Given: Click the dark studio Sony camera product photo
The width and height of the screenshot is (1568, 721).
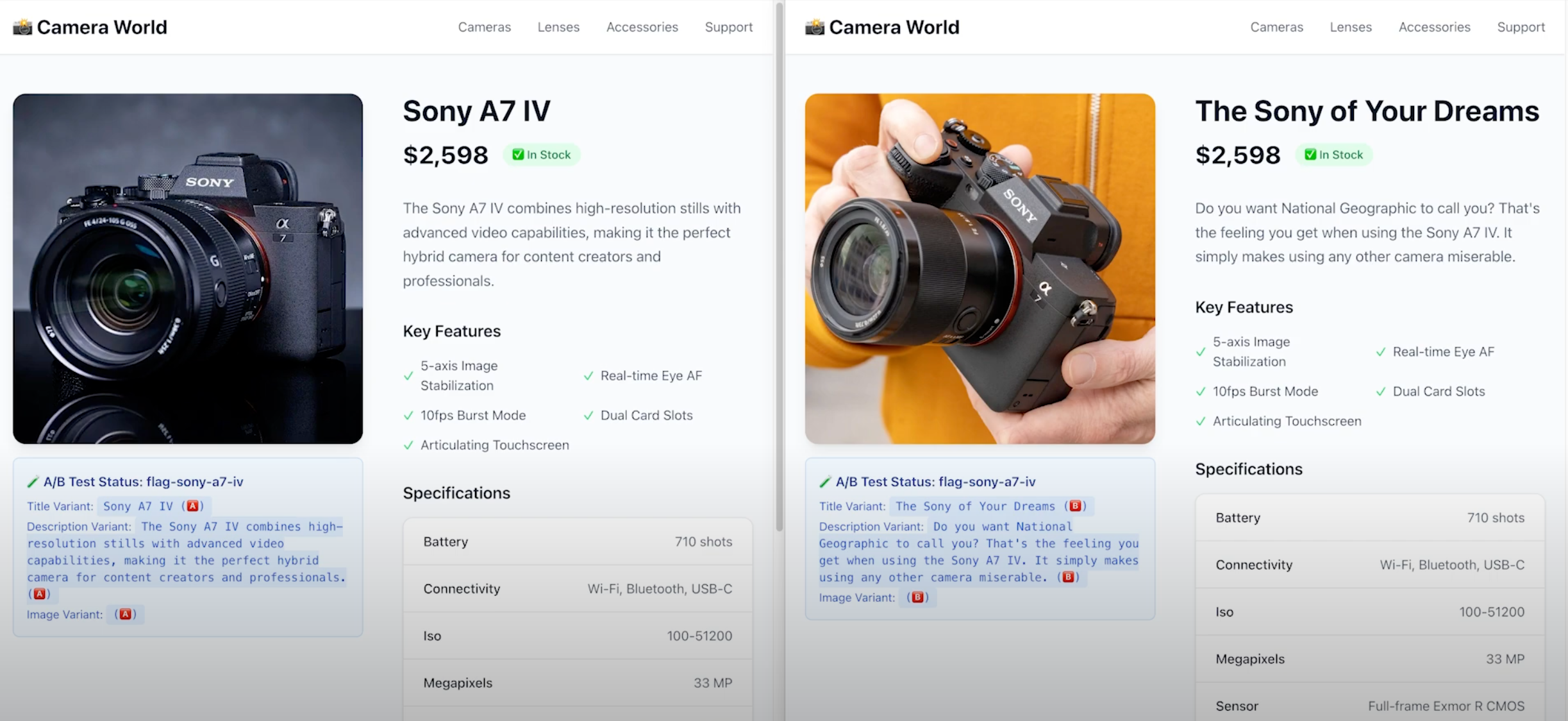Looking at the screenshot, I should (x=188, y=269).
